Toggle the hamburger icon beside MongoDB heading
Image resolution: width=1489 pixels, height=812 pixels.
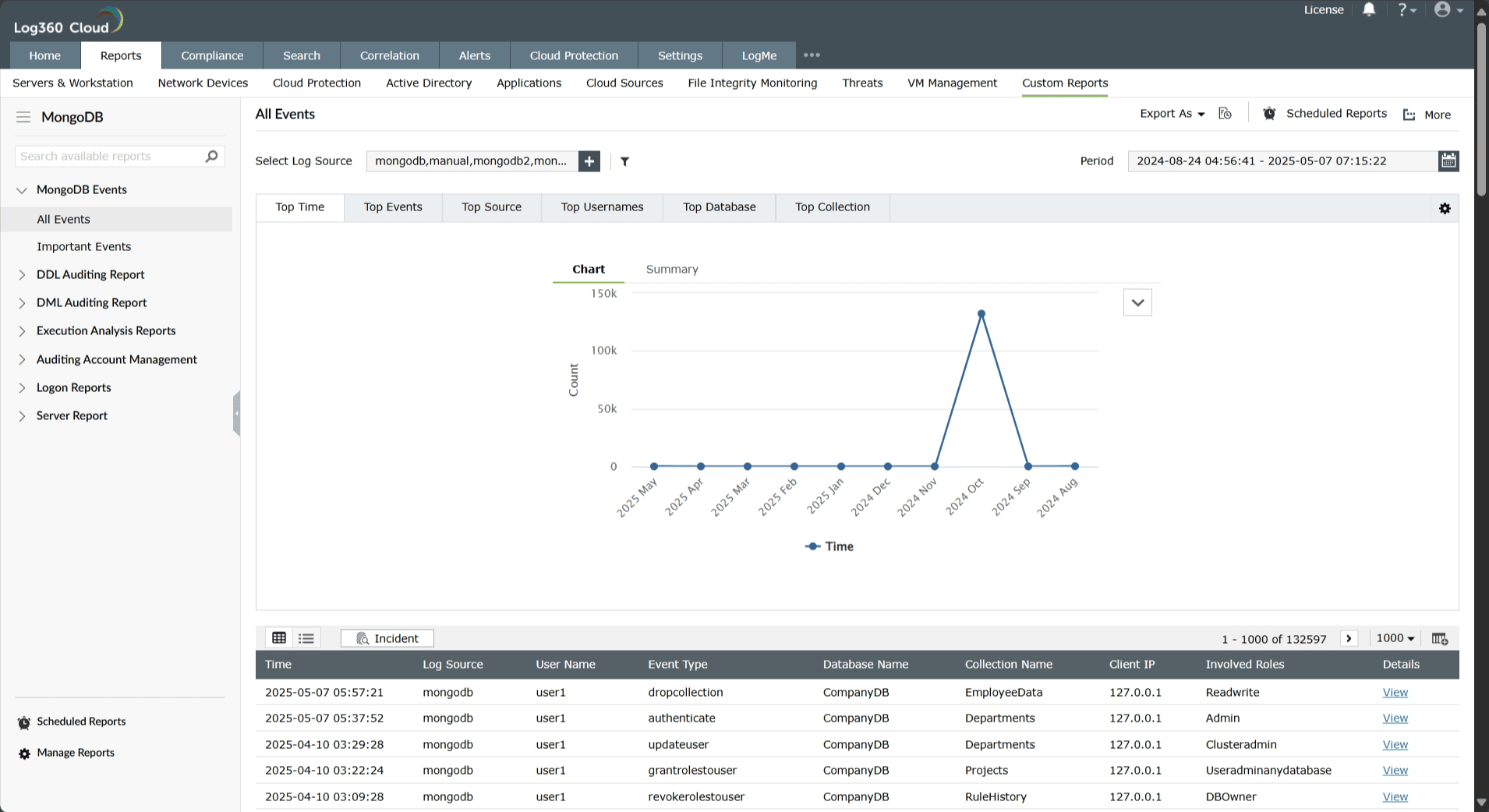pos(23,117)
